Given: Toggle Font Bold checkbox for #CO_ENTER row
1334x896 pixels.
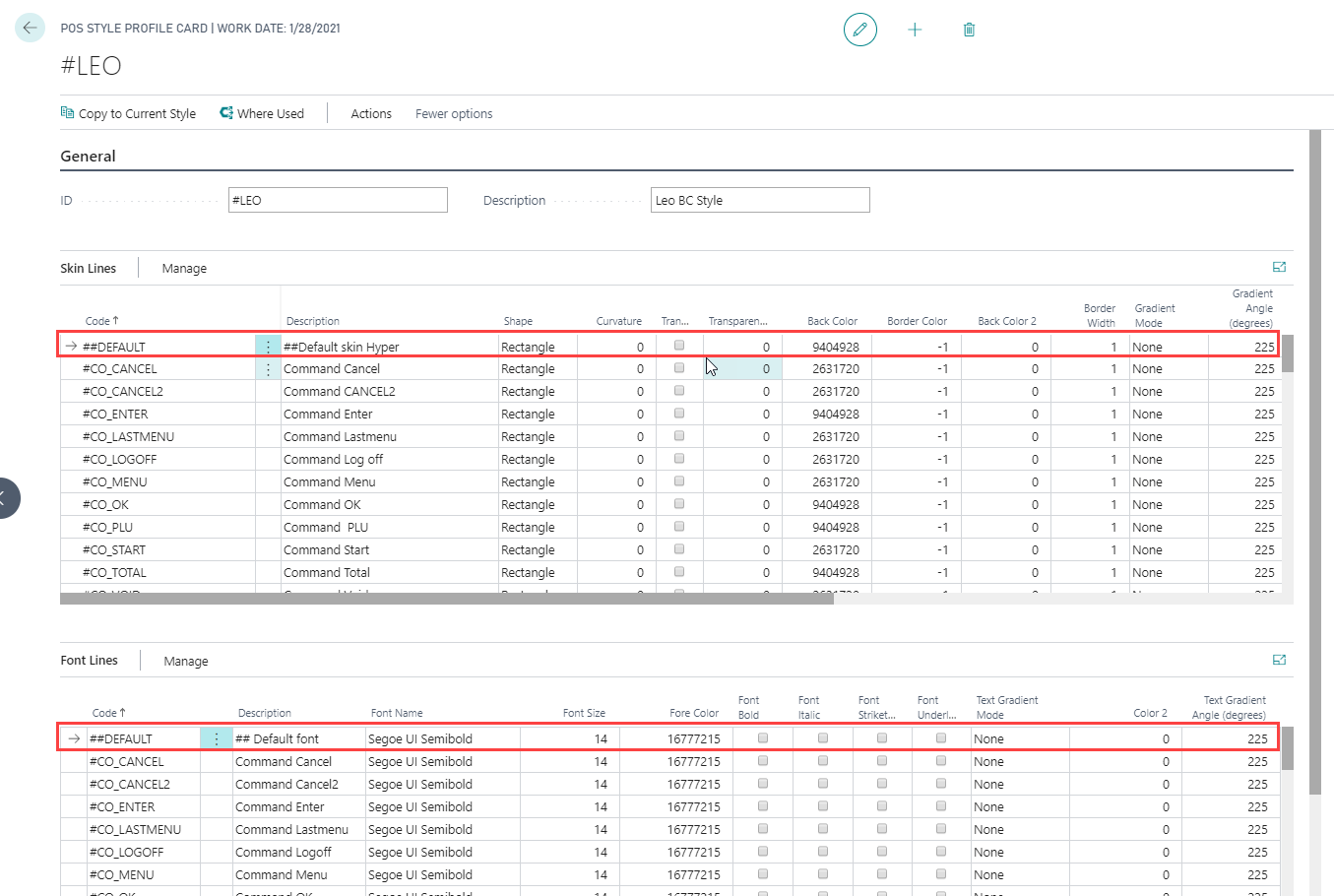Looking at the screenshot, I should click(763, 806).
